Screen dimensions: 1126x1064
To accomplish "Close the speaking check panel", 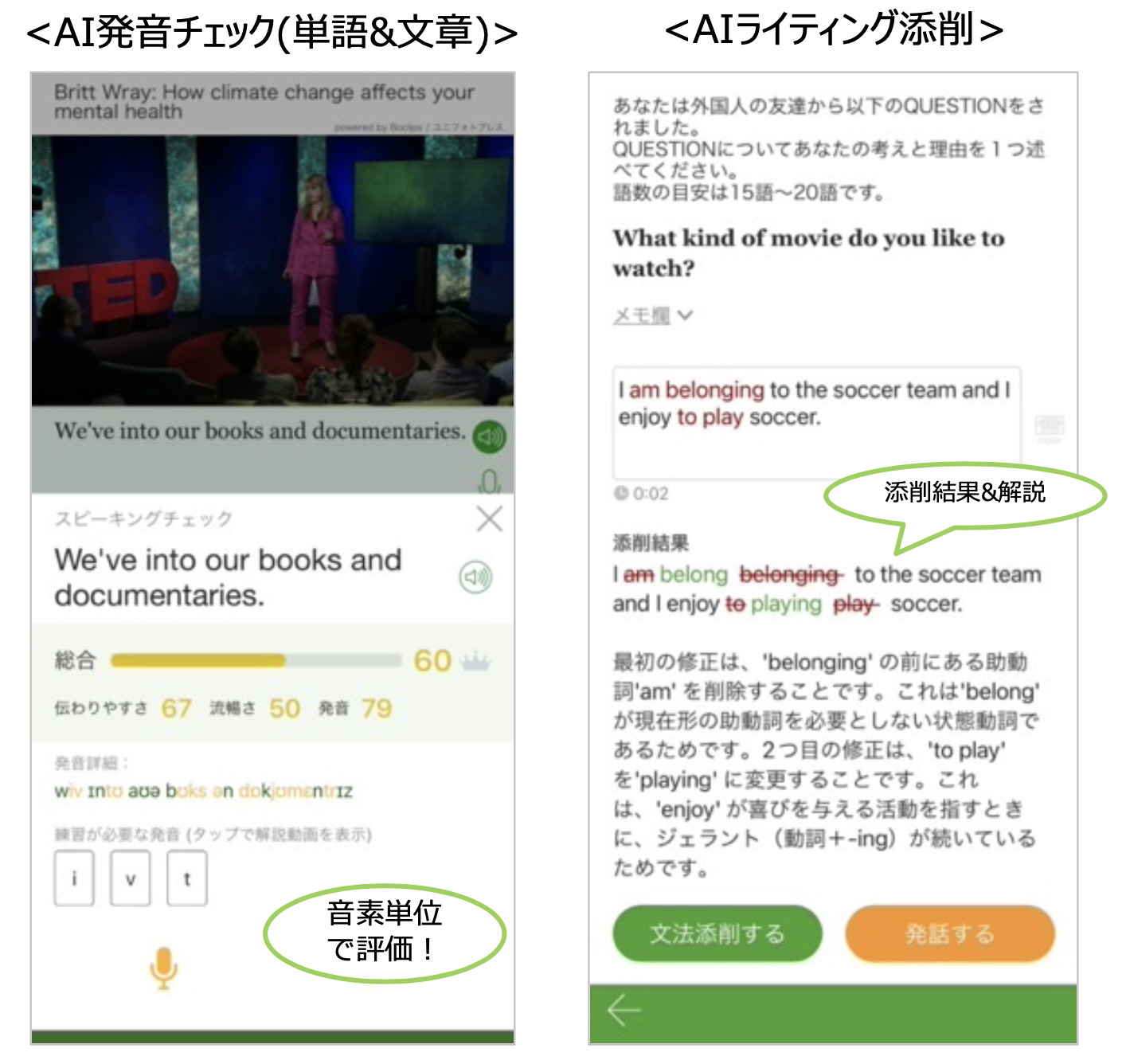I will (x=489, y=519).
